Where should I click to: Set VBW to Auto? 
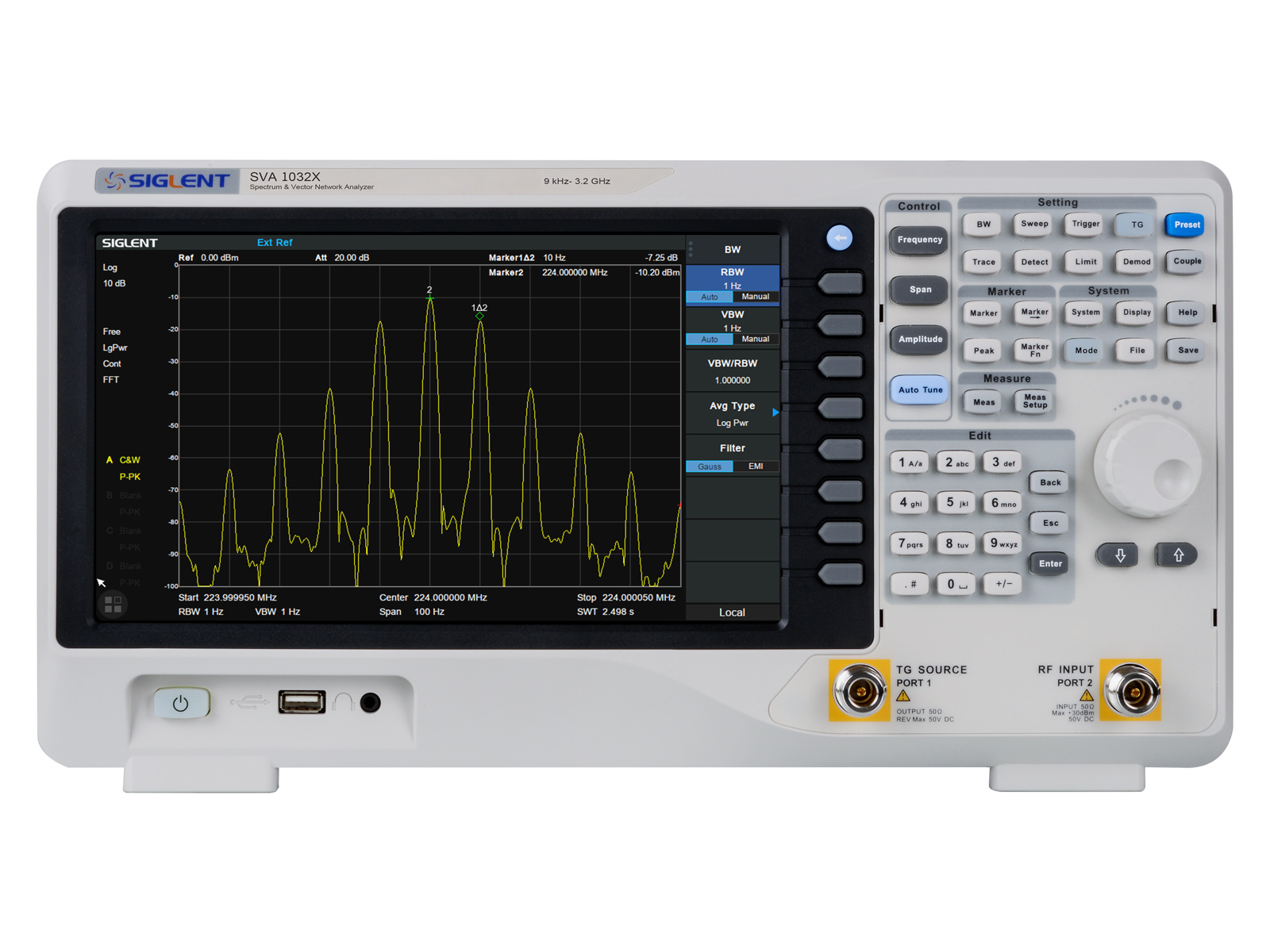click(x=710, y=340)
